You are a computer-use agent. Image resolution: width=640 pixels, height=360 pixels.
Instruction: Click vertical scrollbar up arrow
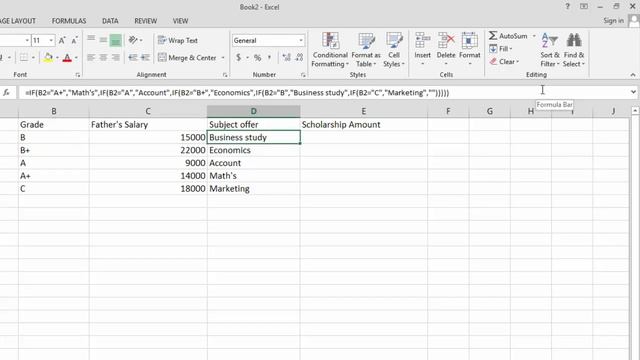click(x=635, y=111)
